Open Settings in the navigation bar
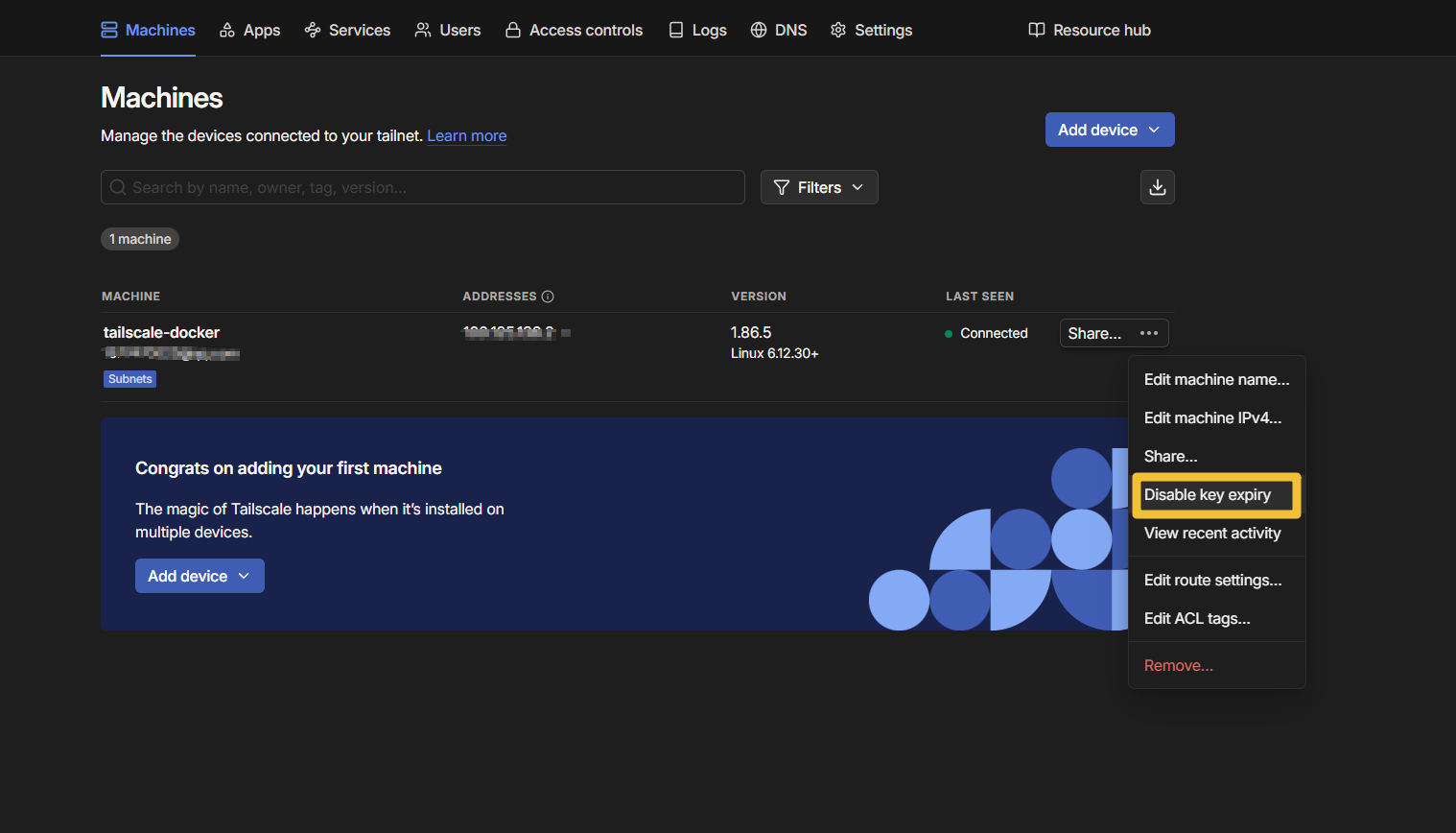 [871, 31]
